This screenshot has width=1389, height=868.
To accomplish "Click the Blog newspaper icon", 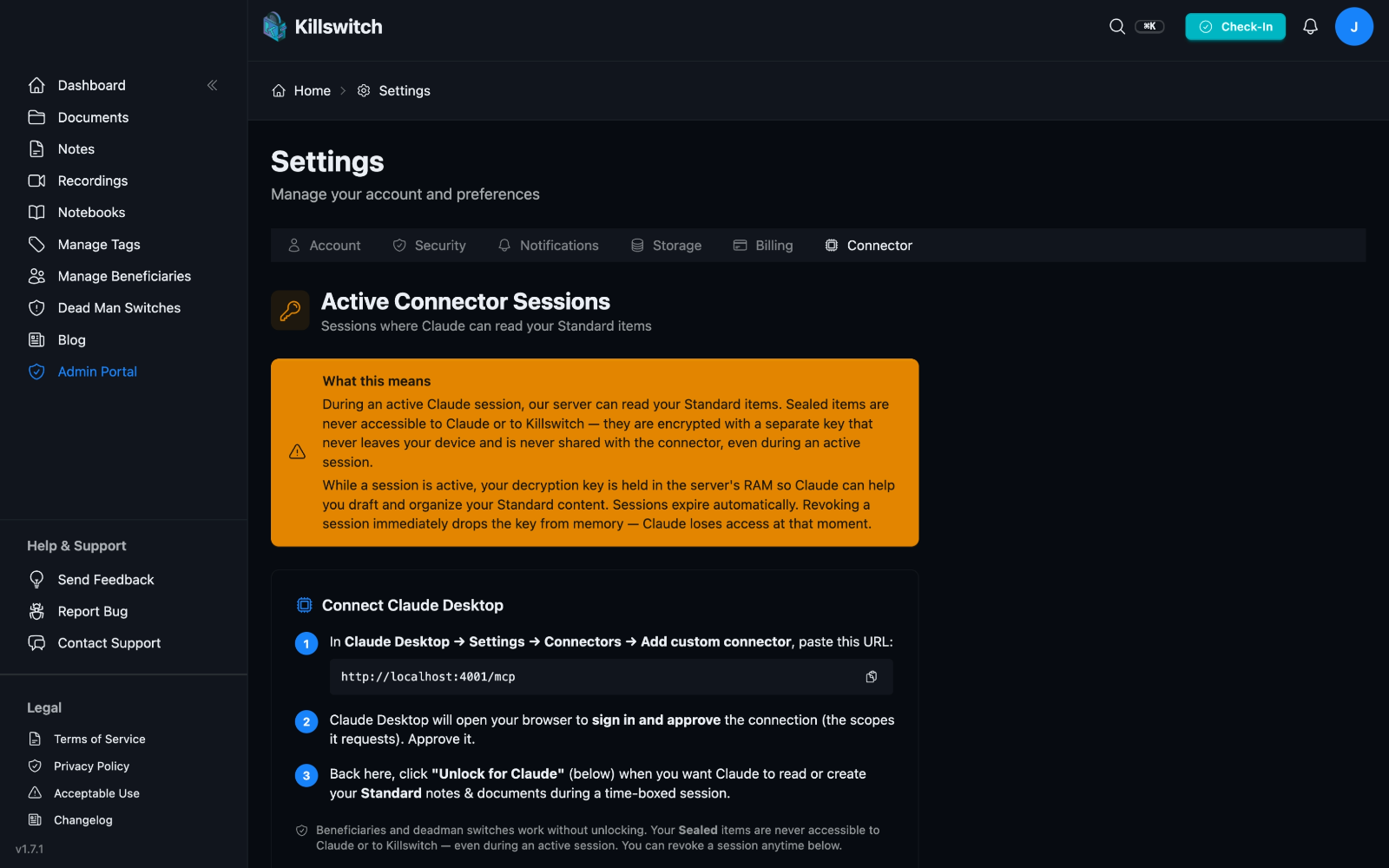I will coord(36,340).
